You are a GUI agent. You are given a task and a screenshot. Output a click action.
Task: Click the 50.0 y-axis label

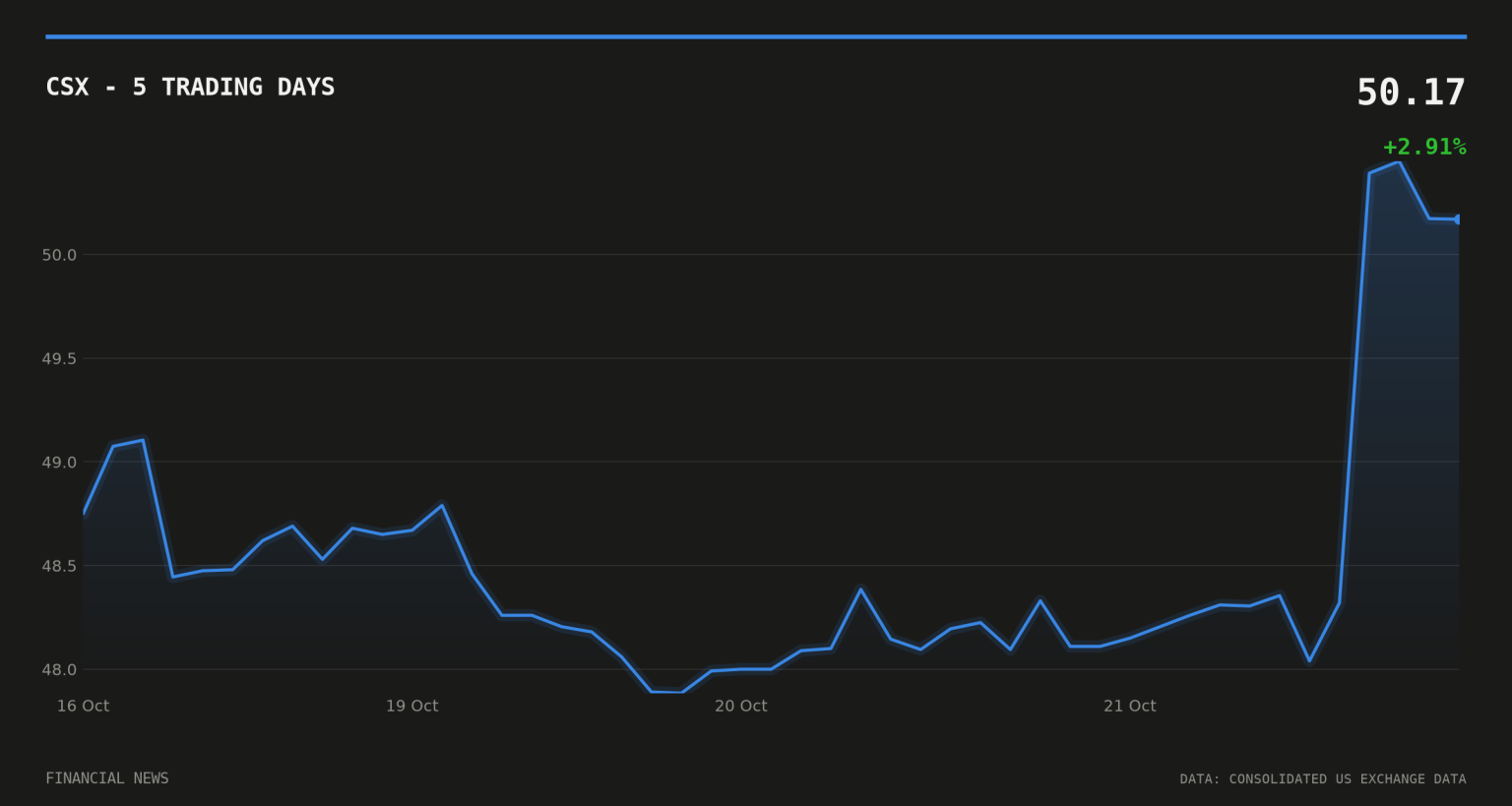click(59, 255)
